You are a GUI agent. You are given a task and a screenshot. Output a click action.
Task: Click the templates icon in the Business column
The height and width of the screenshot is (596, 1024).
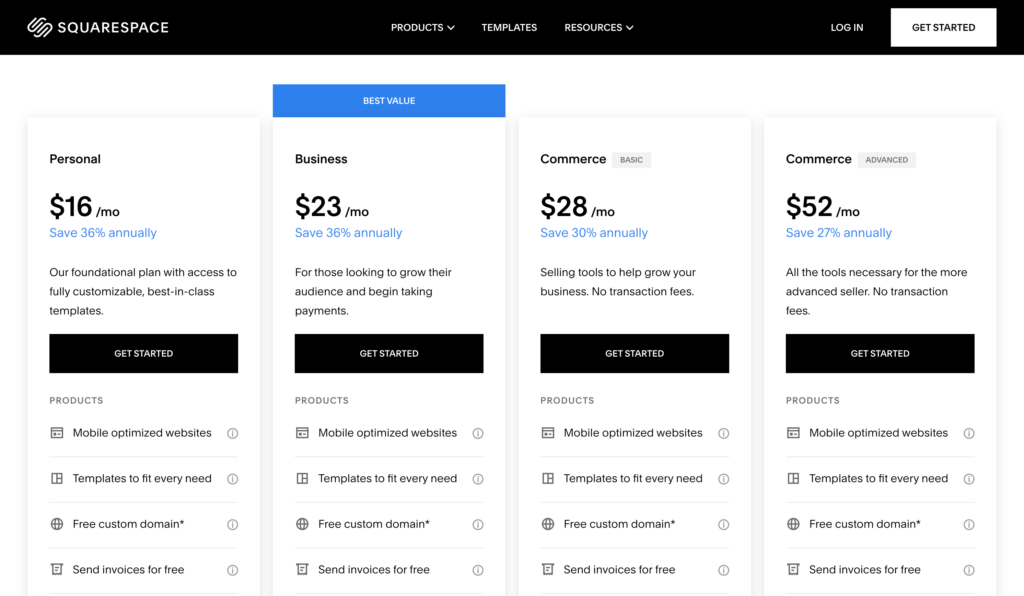pyautogui.click(x=303, y=478)
